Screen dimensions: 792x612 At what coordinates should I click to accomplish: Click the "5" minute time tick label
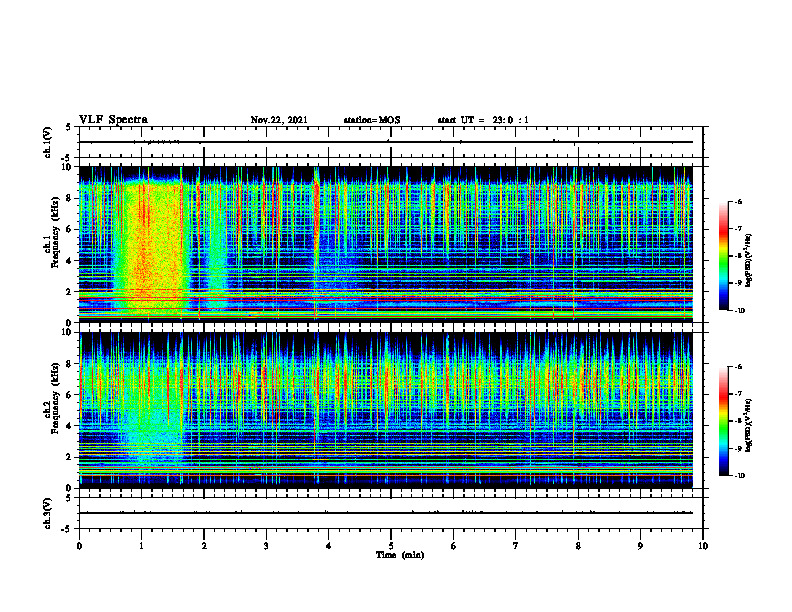coord(391,546)
